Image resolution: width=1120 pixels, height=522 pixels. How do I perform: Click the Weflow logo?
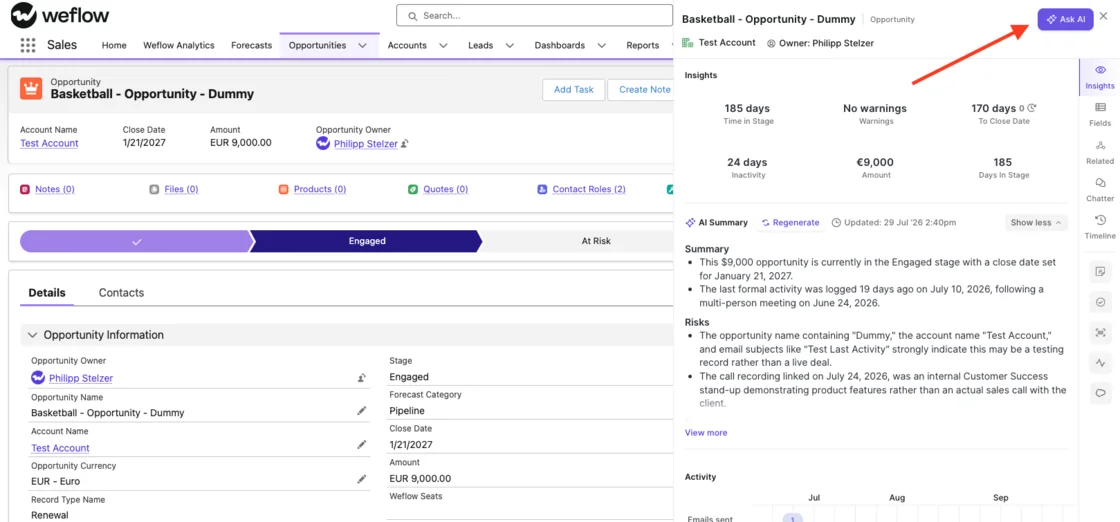[x=60, y=14]
